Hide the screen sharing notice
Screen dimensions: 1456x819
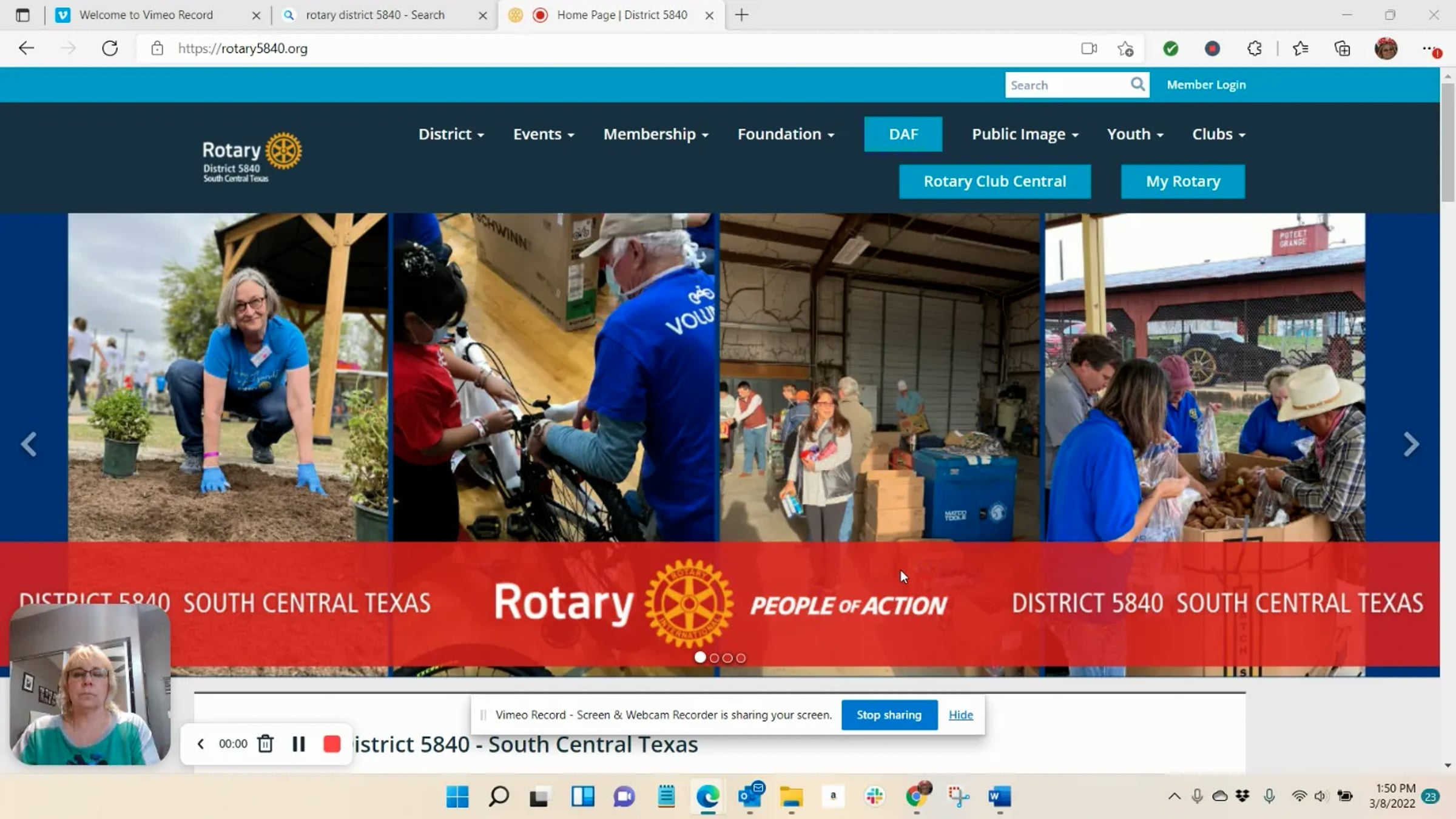click(x=960, y=715)
